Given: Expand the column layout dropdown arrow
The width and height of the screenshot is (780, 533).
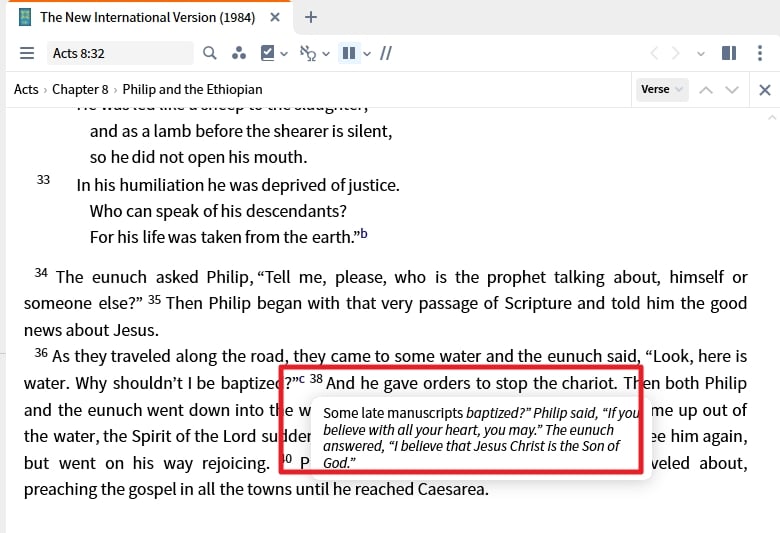Looking at the screenshot, I should point(367,54).
